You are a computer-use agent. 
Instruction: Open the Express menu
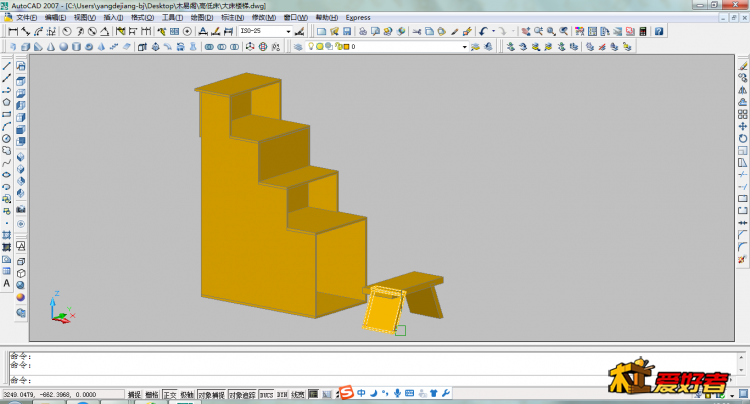pos(358,18)
